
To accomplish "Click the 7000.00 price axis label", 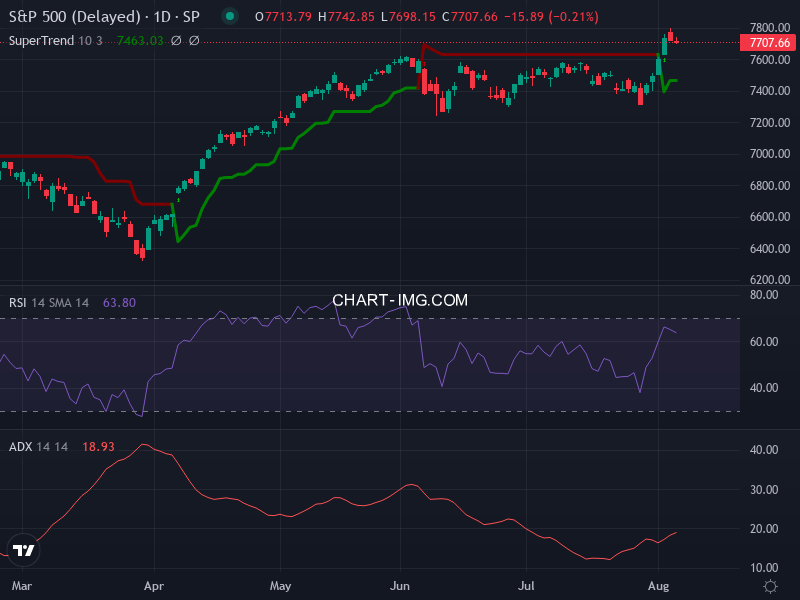I will (x=769, y=154).
